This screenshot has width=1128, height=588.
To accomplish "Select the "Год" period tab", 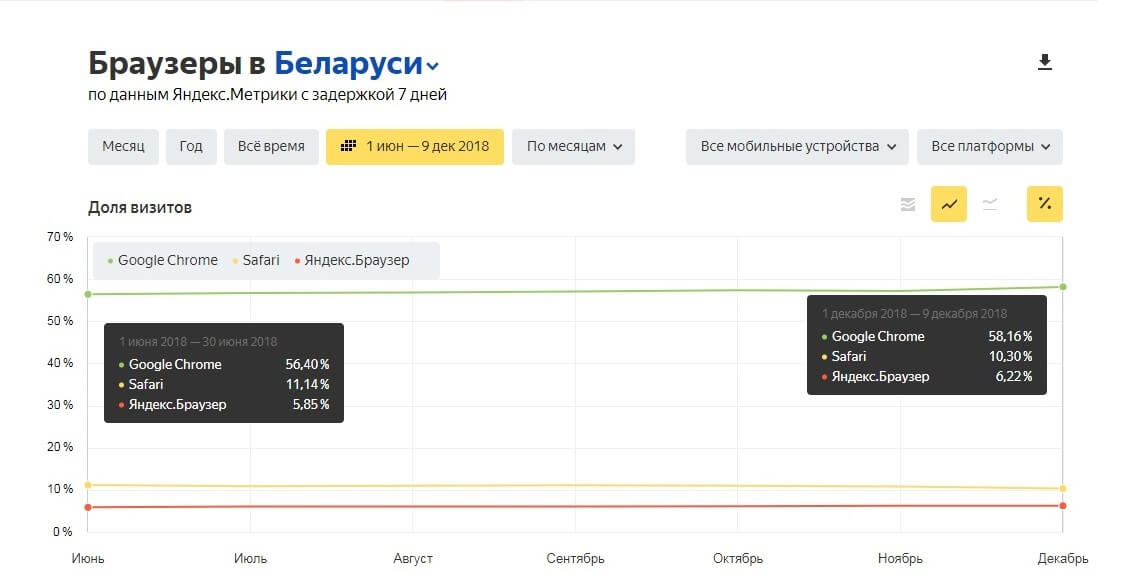I will click(191, 146).
